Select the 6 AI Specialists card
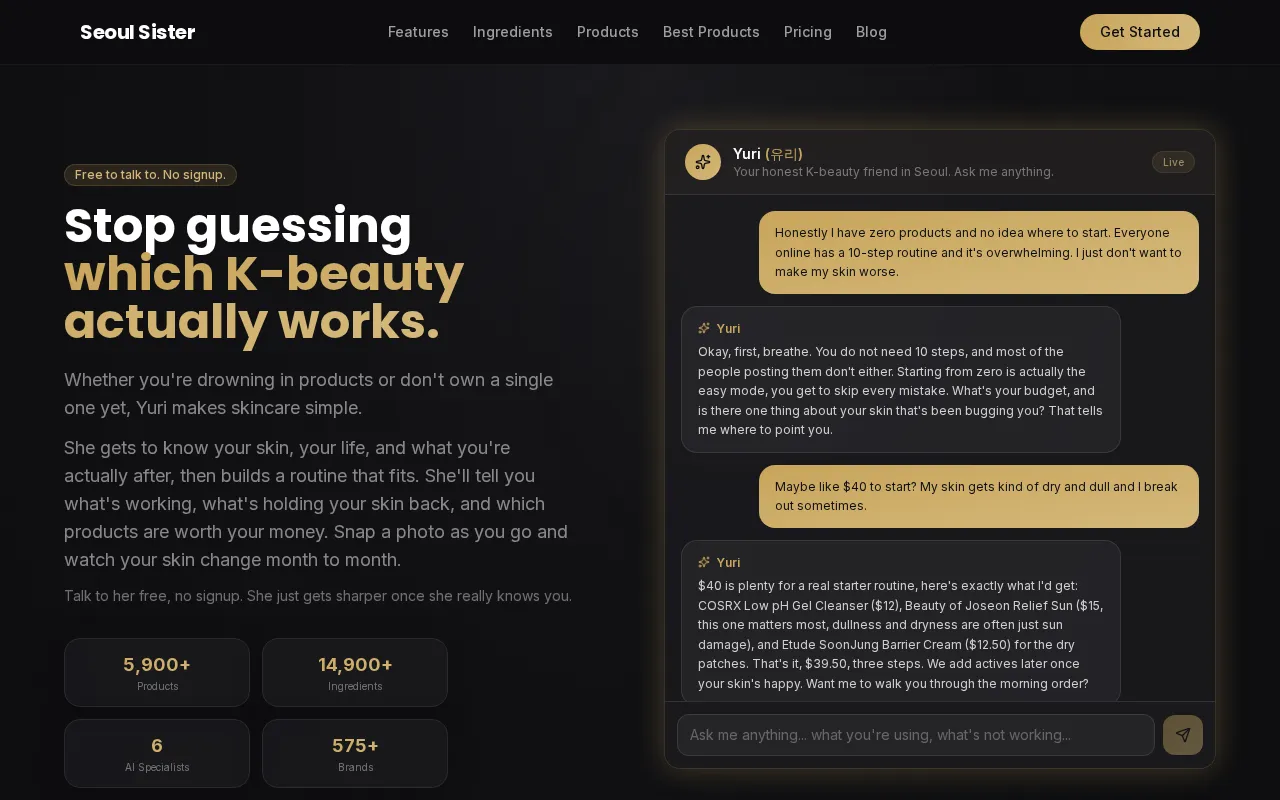This screenshot has height=800, width=1280. point(157,754)
